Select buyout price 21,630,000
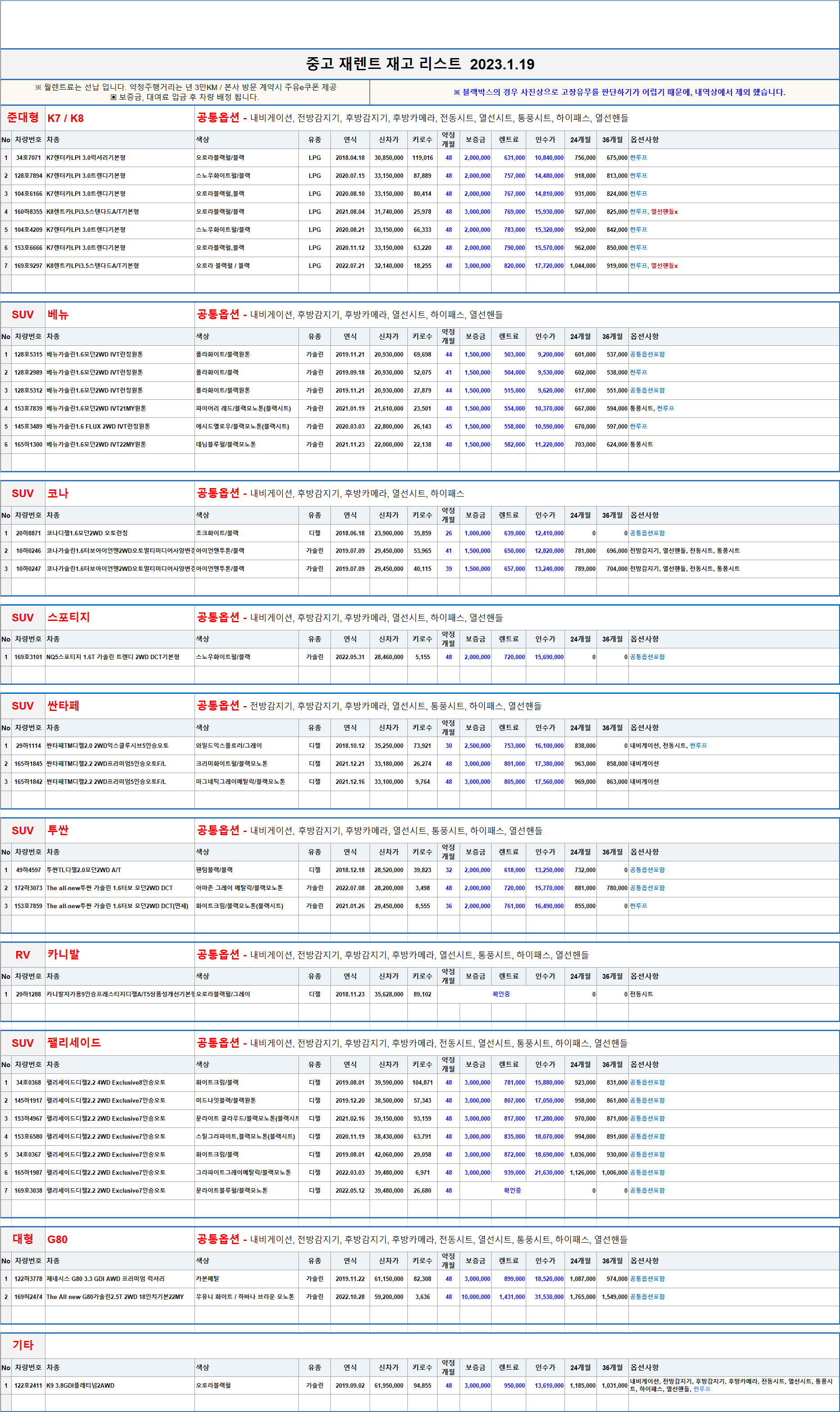This screenshot has height=1412, width=840. (x=548, y=1172)
